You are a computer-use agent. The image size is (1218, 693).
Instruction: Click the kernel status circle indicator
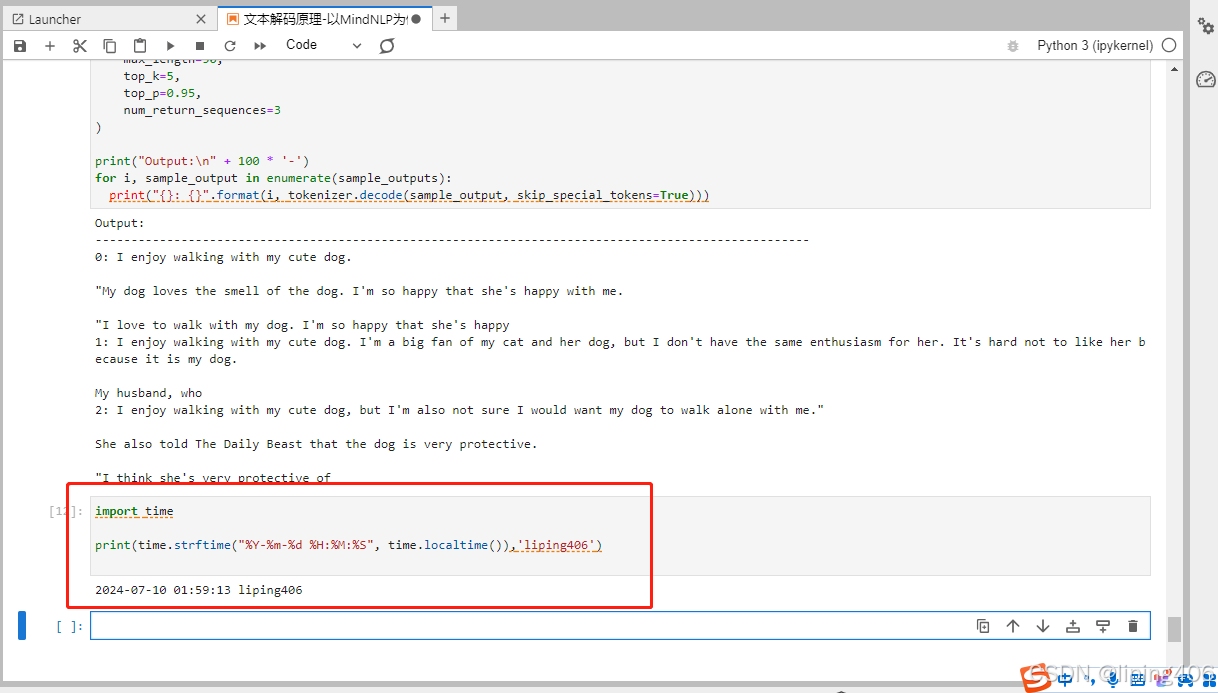(x=1170, y=45)
